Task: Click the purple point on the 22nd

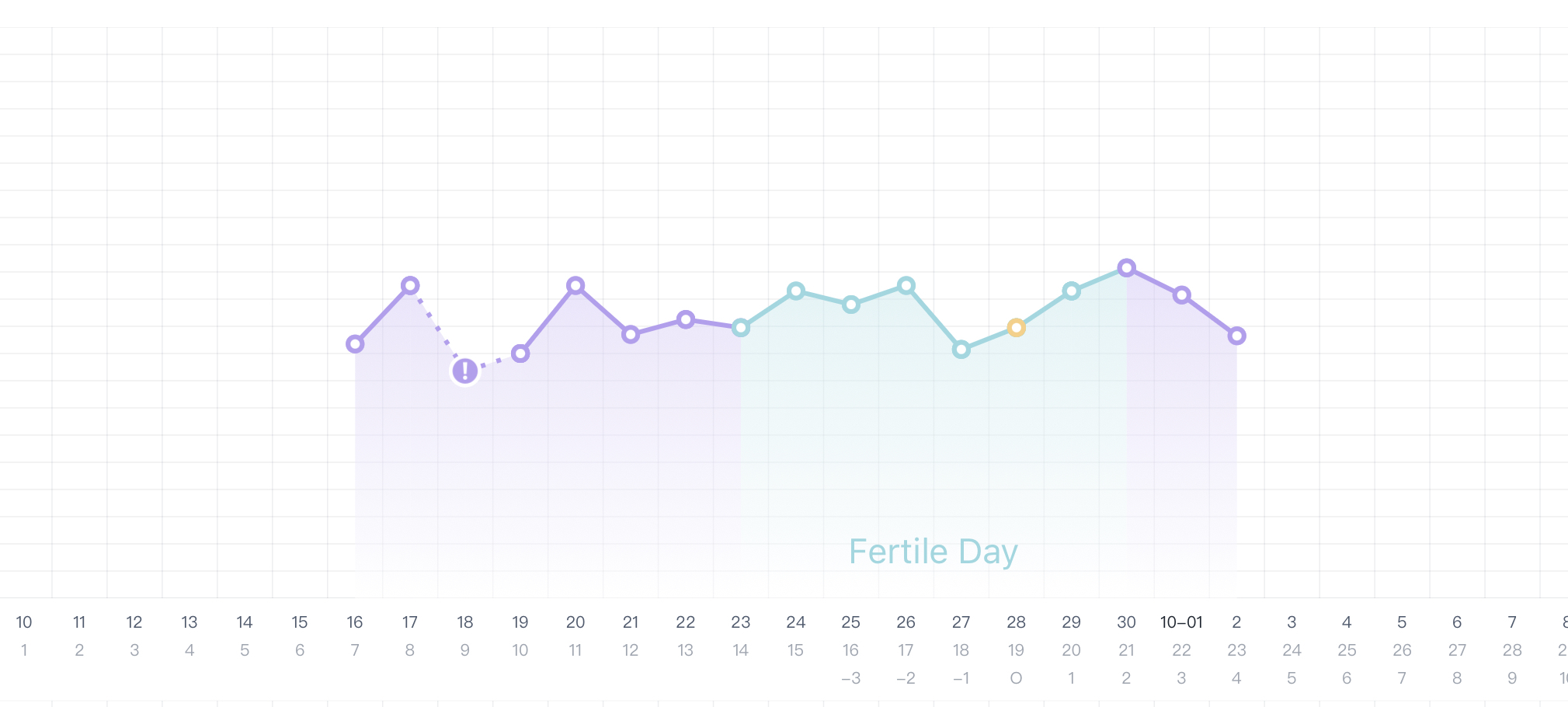Action: click(685, 319)
